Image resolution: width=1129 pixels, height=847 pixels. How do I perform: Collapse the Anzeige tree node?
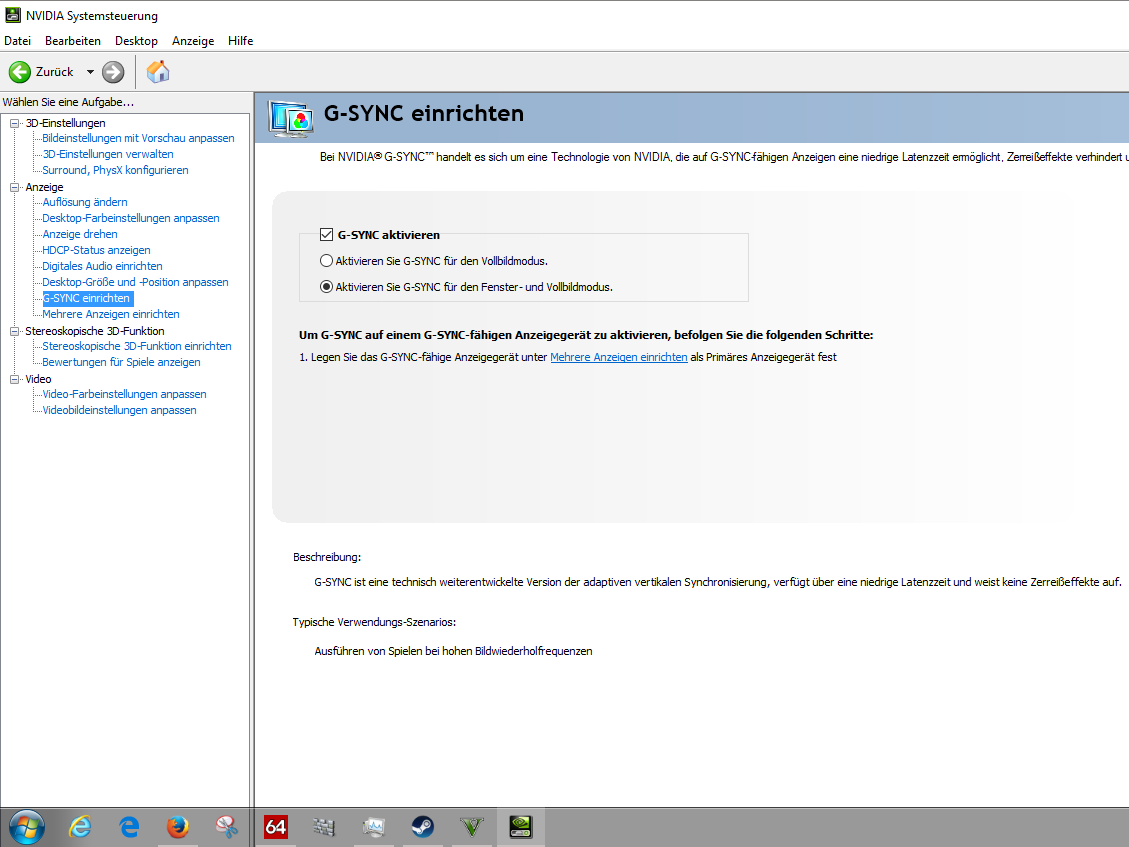[14, 187]
